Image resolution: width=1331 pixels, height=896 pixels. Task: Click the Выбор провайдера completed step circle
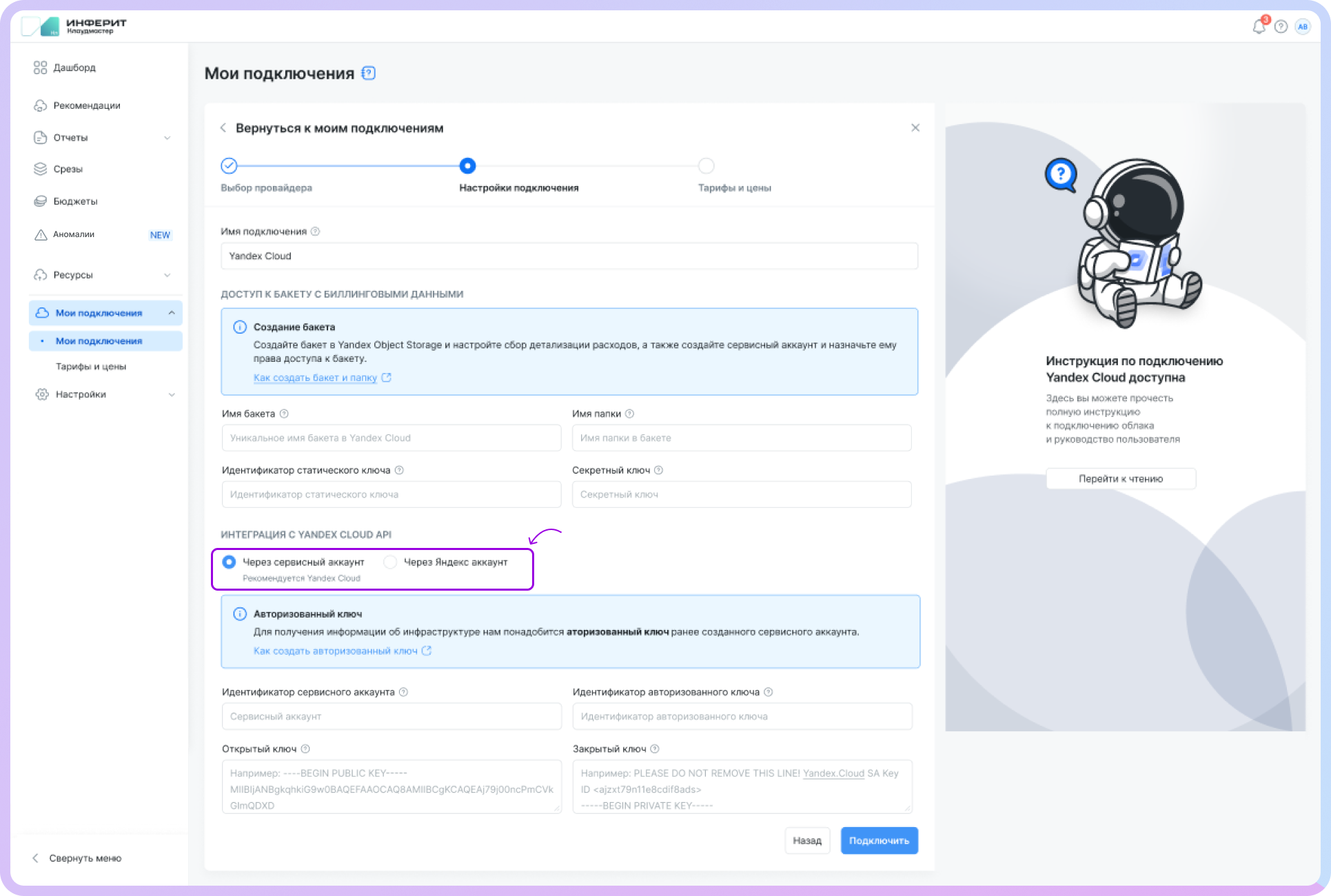click(x=229, y=166)
